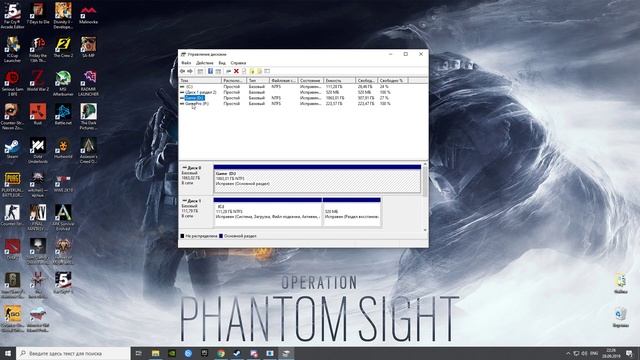The height and width of the screenshot is (360, 640).
Task: Open Steam from the taskbar
Action: pyautogui.click(x=237, y=353)
